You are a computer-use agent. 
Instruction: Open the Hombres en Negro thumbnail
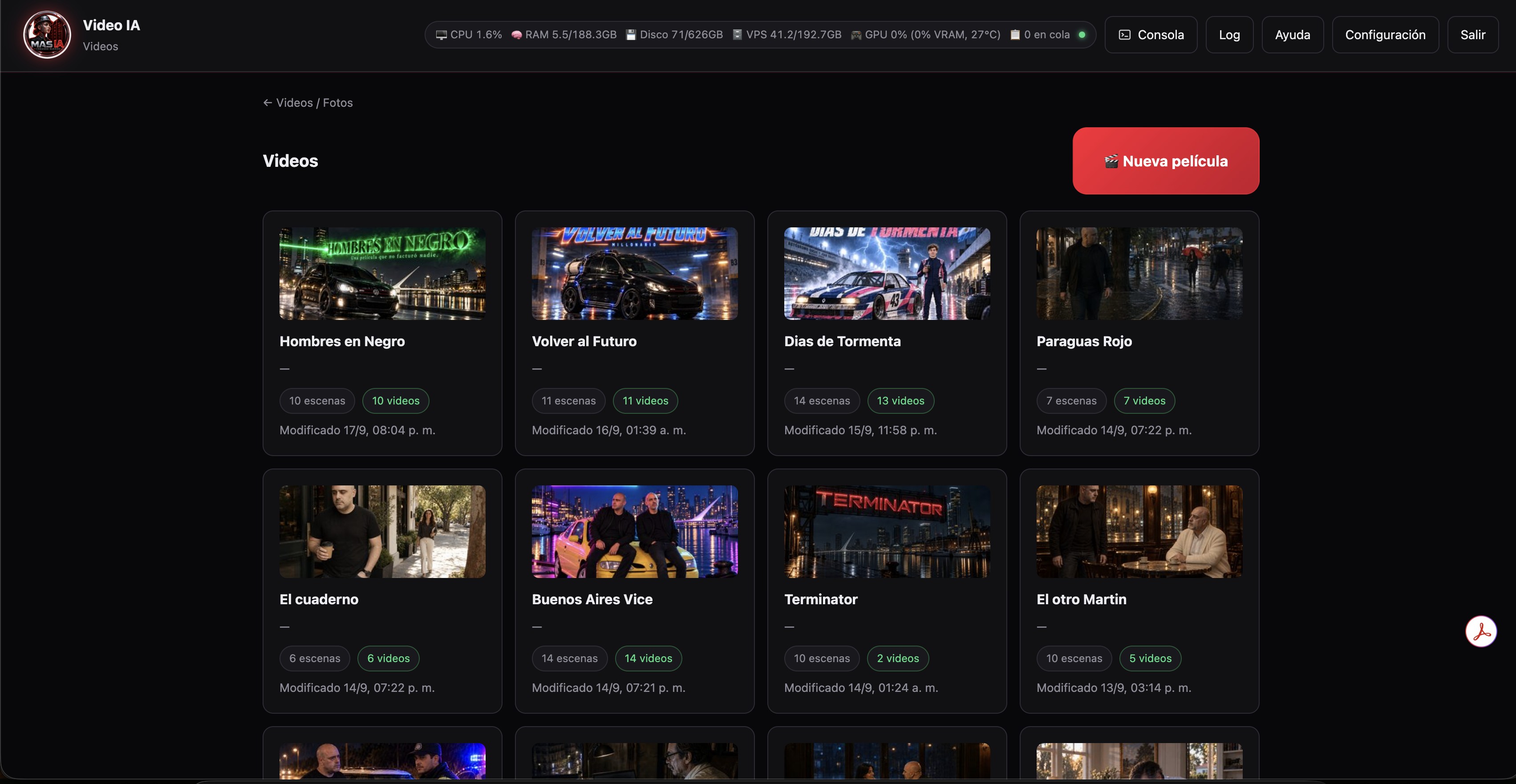click(382, 274)
